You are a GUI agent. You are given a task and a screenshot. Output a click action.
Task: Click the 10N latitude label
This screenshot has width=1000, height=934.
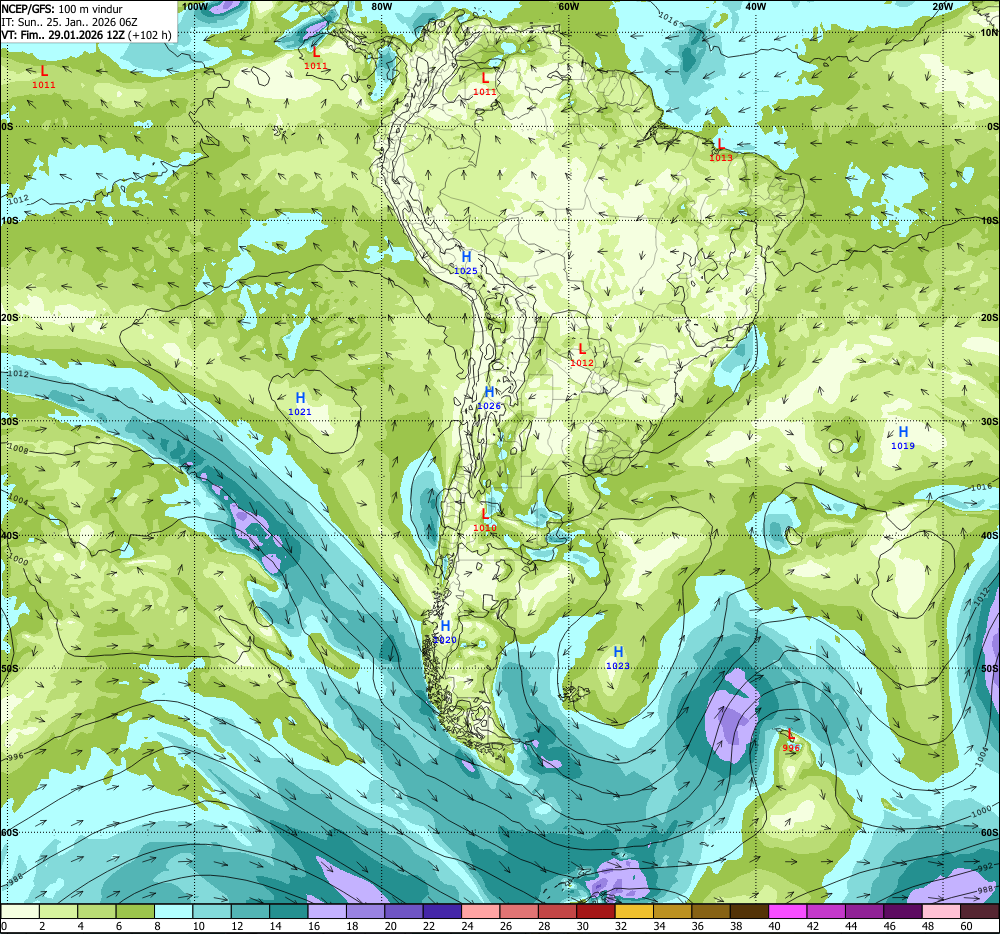pos(989,33)
